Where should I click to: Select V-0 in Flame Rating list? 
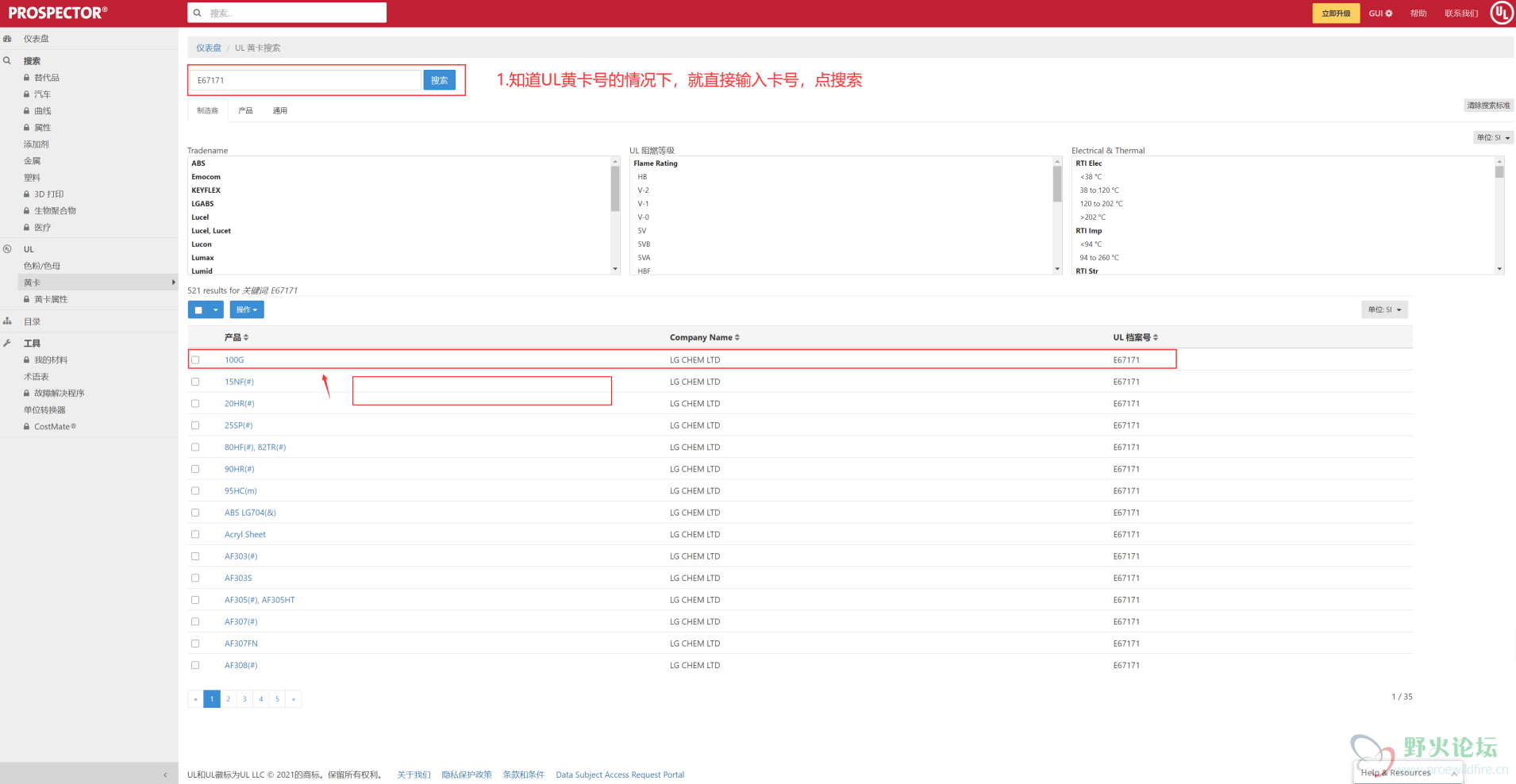(644, 217)
